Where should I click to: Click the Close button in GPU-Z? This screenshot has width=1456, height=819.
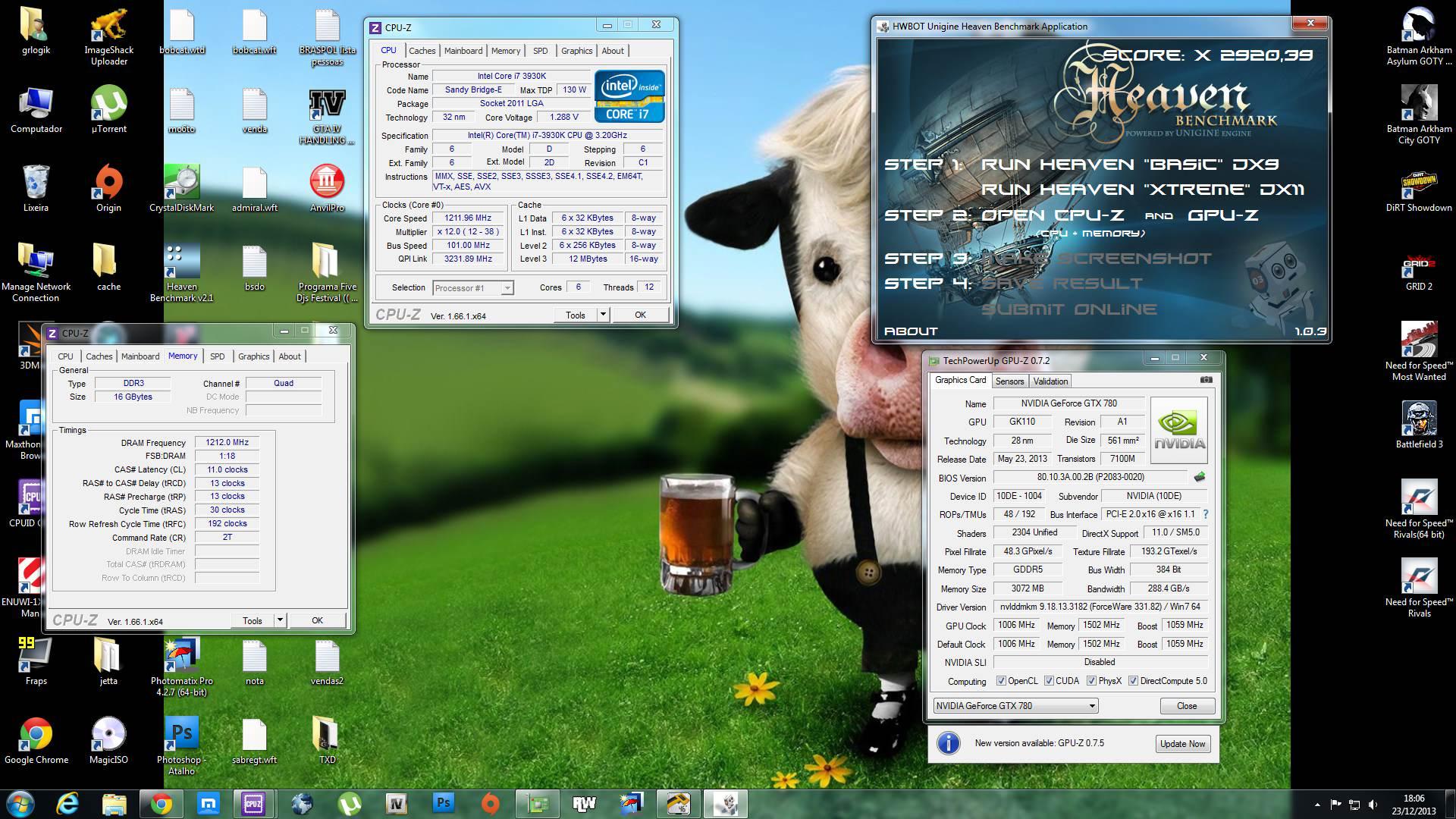[1187, 706]
